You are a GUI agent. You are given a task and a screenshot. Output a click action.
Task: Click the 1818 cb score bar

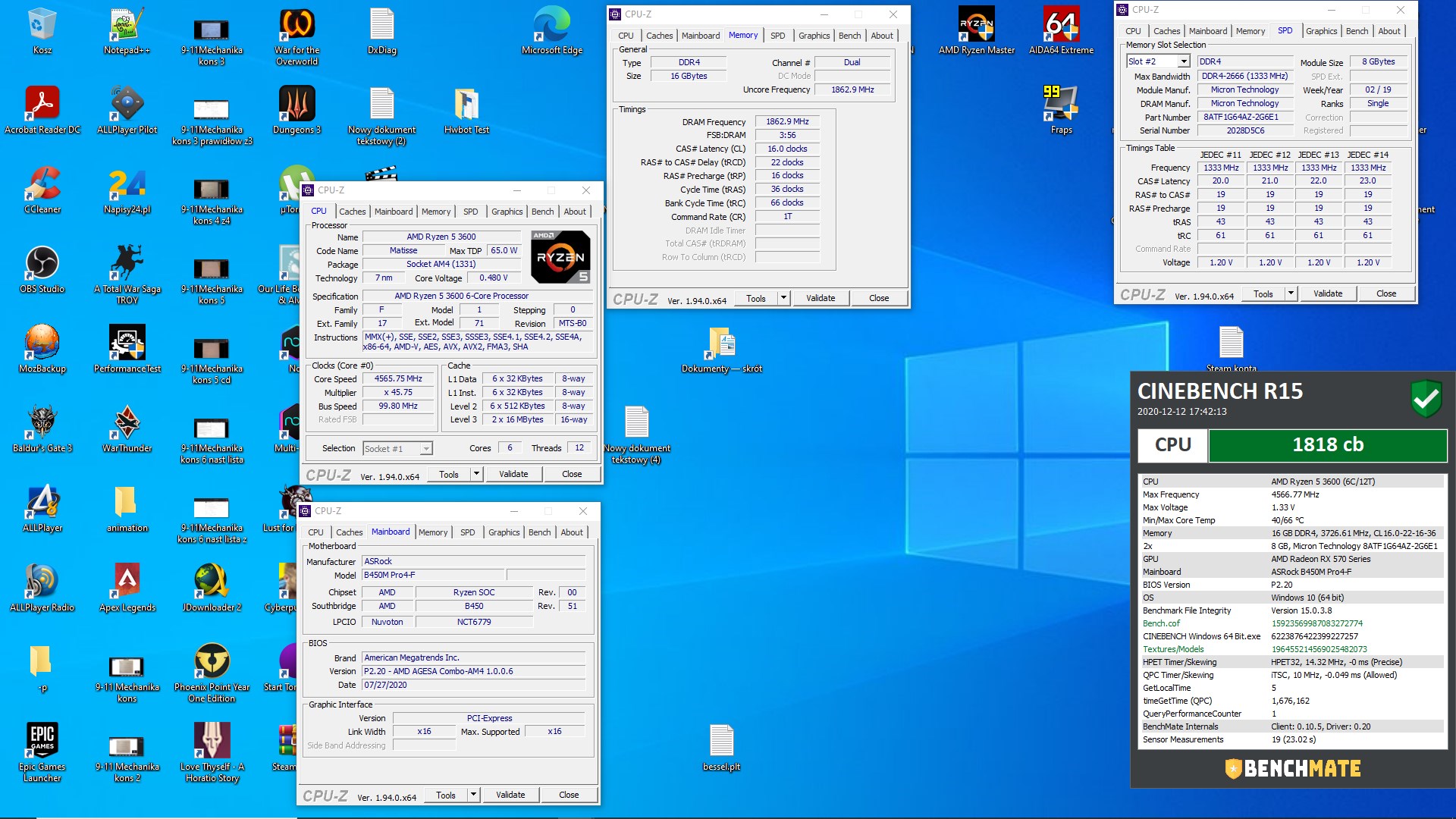pyautogui.click(x=1327, y=445)
